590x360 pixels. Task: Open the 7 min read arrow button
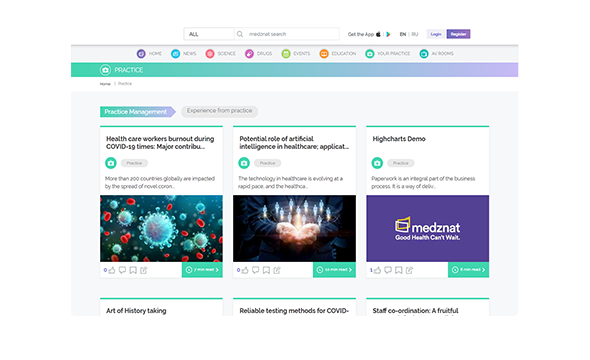click(202, 270)
